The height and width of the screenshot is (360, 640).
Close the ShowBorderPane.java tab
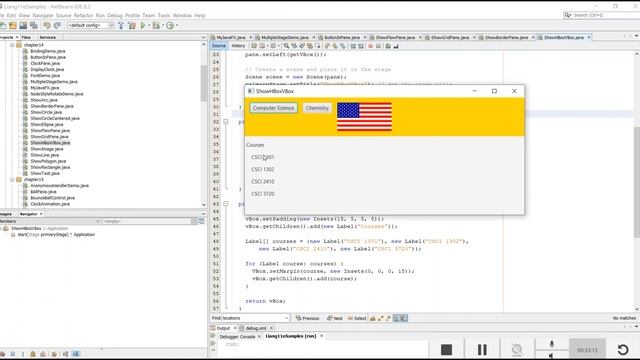[x=533, y=37]
